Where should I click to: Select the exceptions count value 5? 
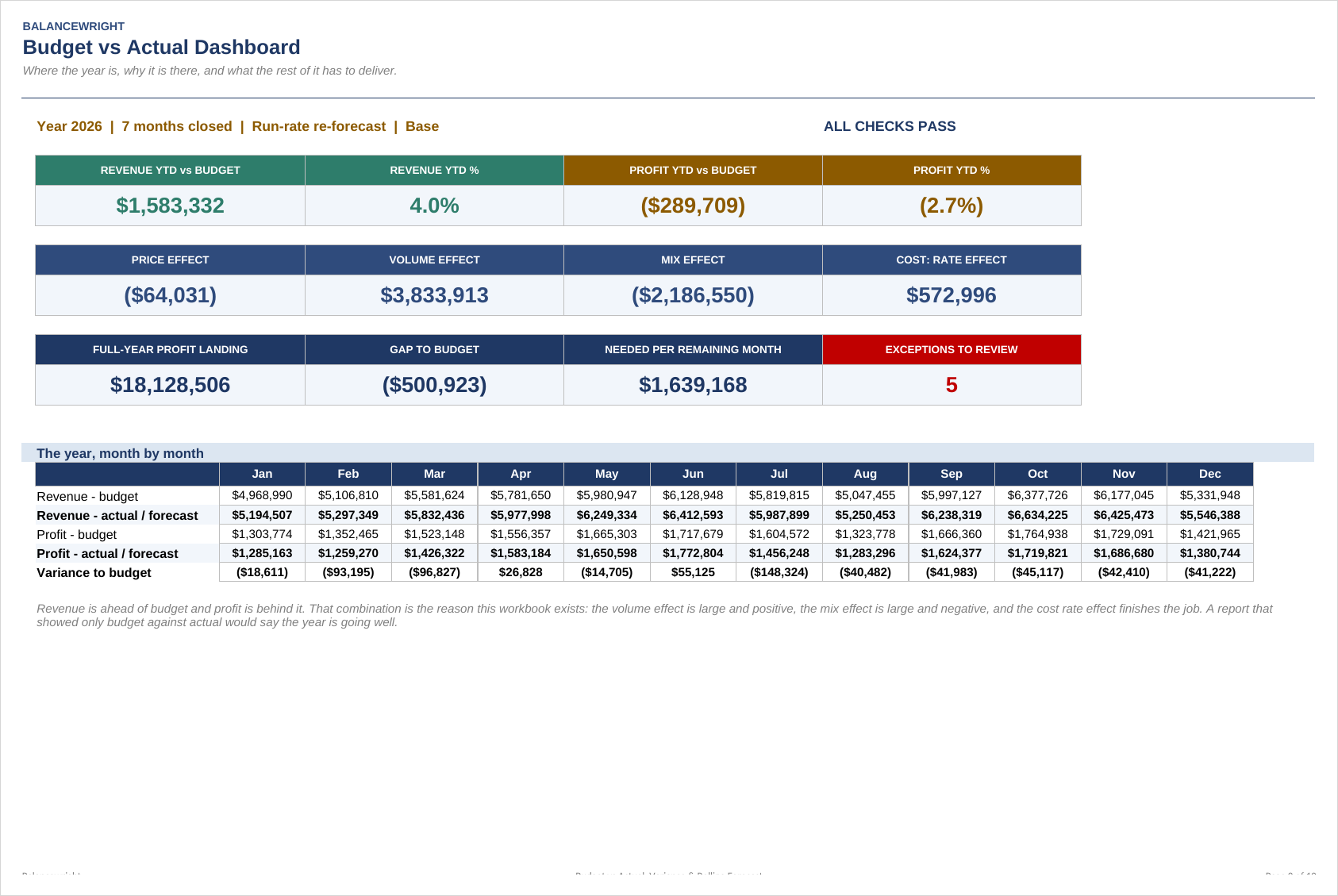point(952,385)
